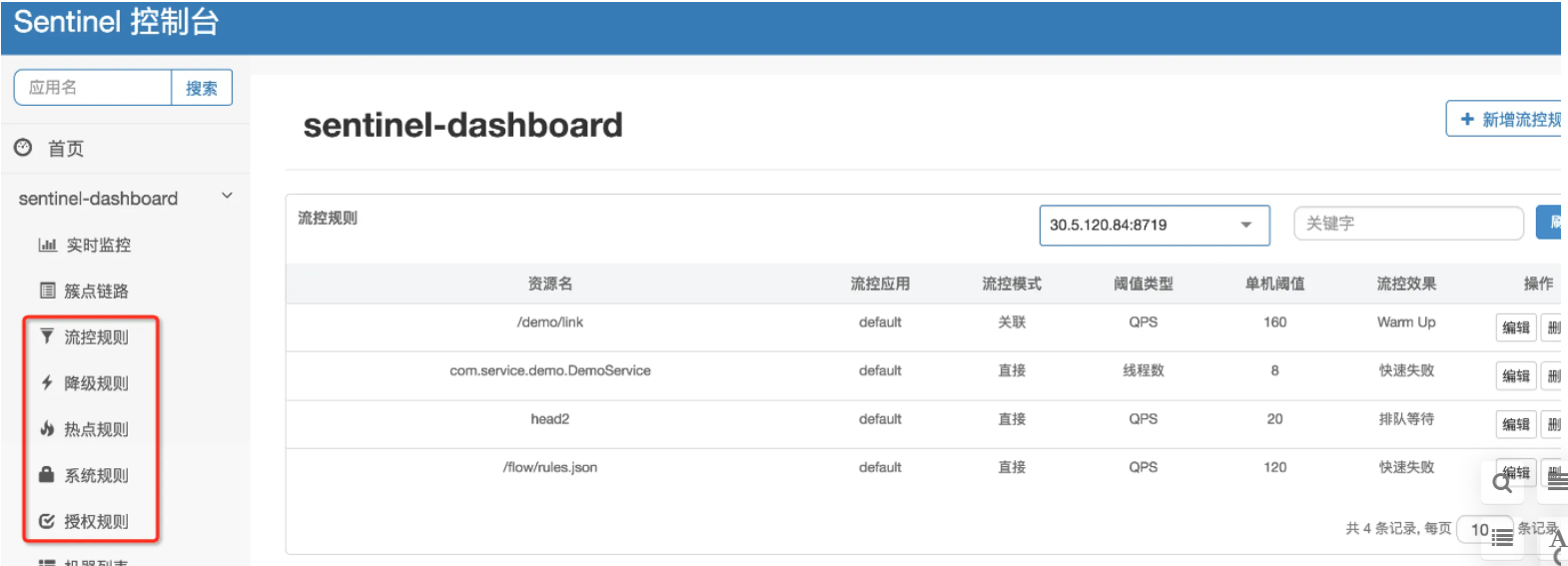
Task: Click delete button for com.service.demo.DemoService row
Action: [1552, 376]
